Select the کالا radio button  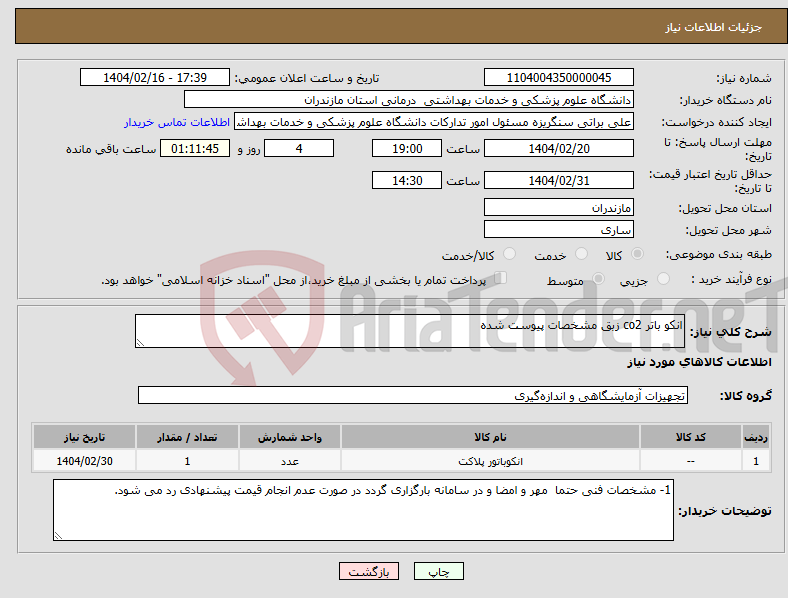click(637, 254)
